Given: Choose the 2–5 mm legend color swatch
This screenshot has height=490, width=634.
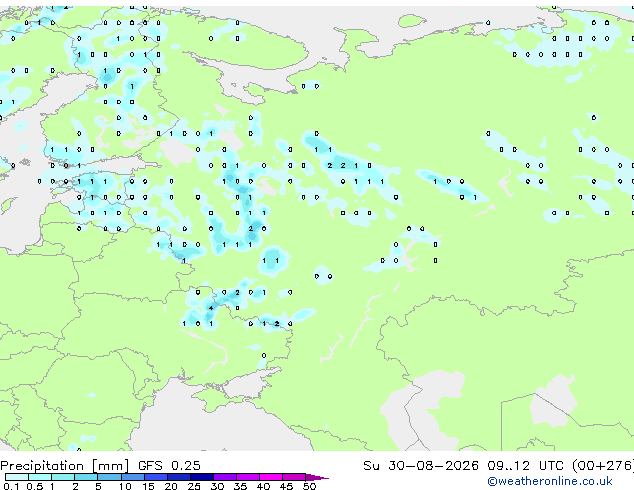Looking at the screenshot, I should tap(86, 477).
